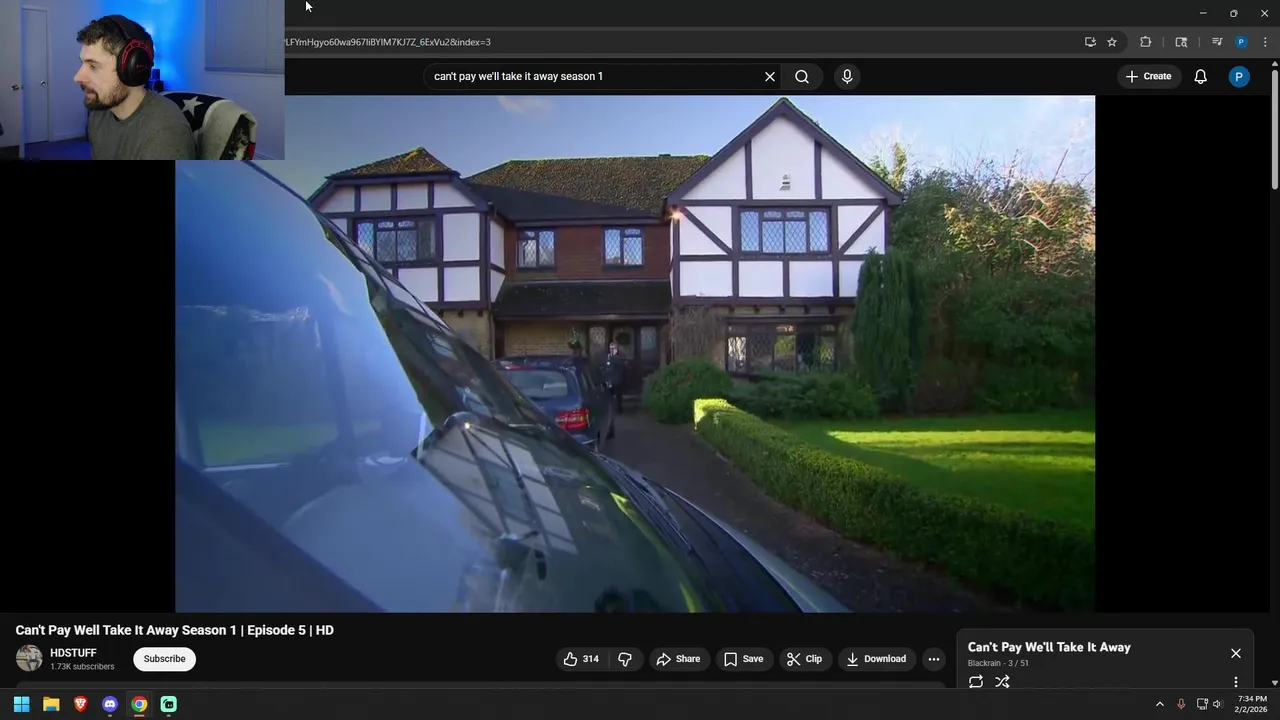
Task: Toggle playlist shuffle
Action: coord(1002,682)
